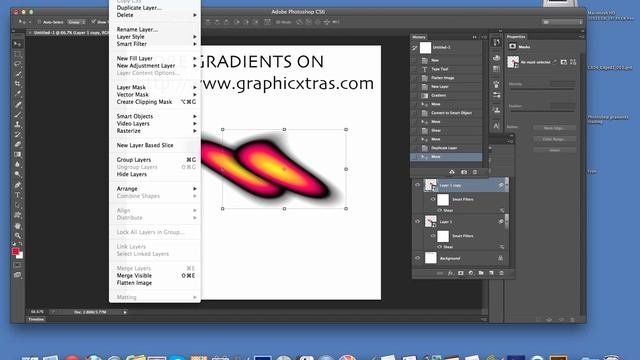Viewport: 640px width, 360px height.
Task: Hide Layer 1 copy using its eye icon
Action: (x=417, y=185)
